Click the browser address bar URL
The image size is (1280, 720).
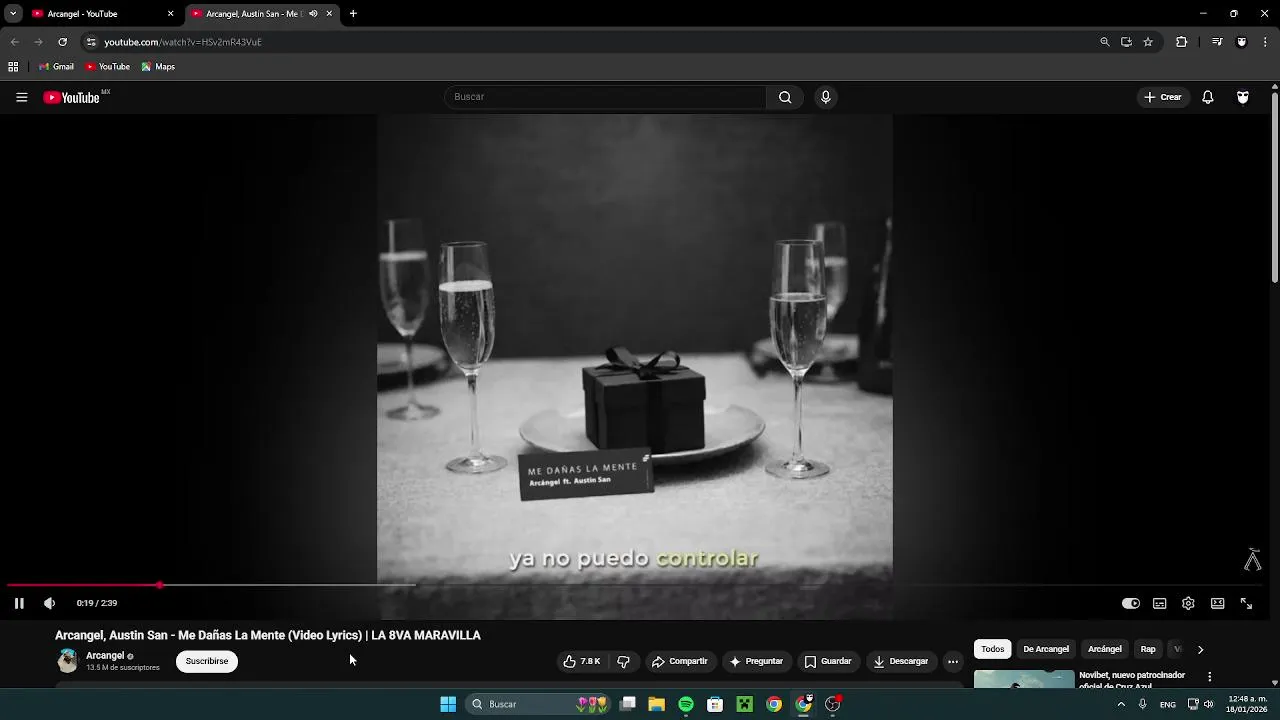(182, 42)
